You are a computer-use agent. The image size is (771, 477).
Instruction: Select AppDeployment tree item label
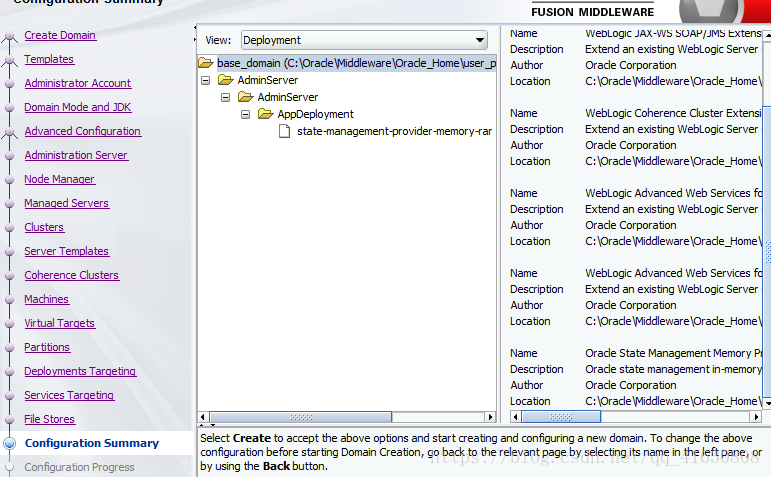point(315,115)
